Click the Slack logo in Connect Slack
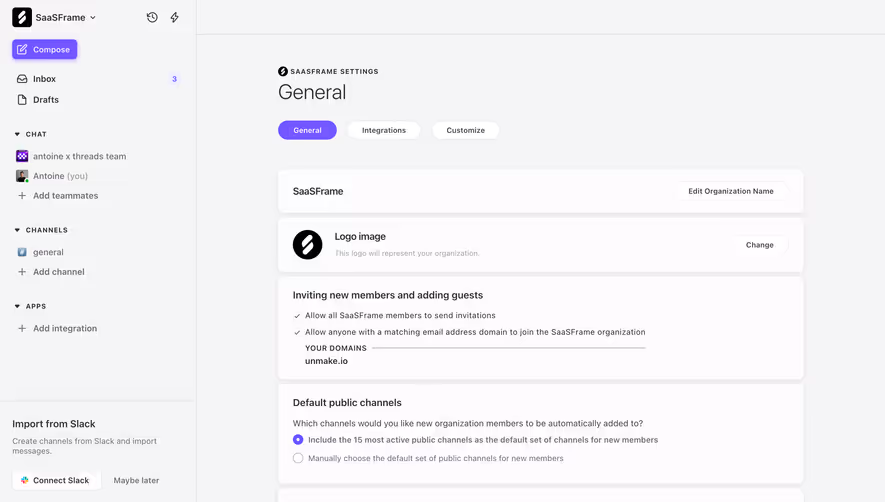This screenshot has width=885, height=502. (24, 481)
